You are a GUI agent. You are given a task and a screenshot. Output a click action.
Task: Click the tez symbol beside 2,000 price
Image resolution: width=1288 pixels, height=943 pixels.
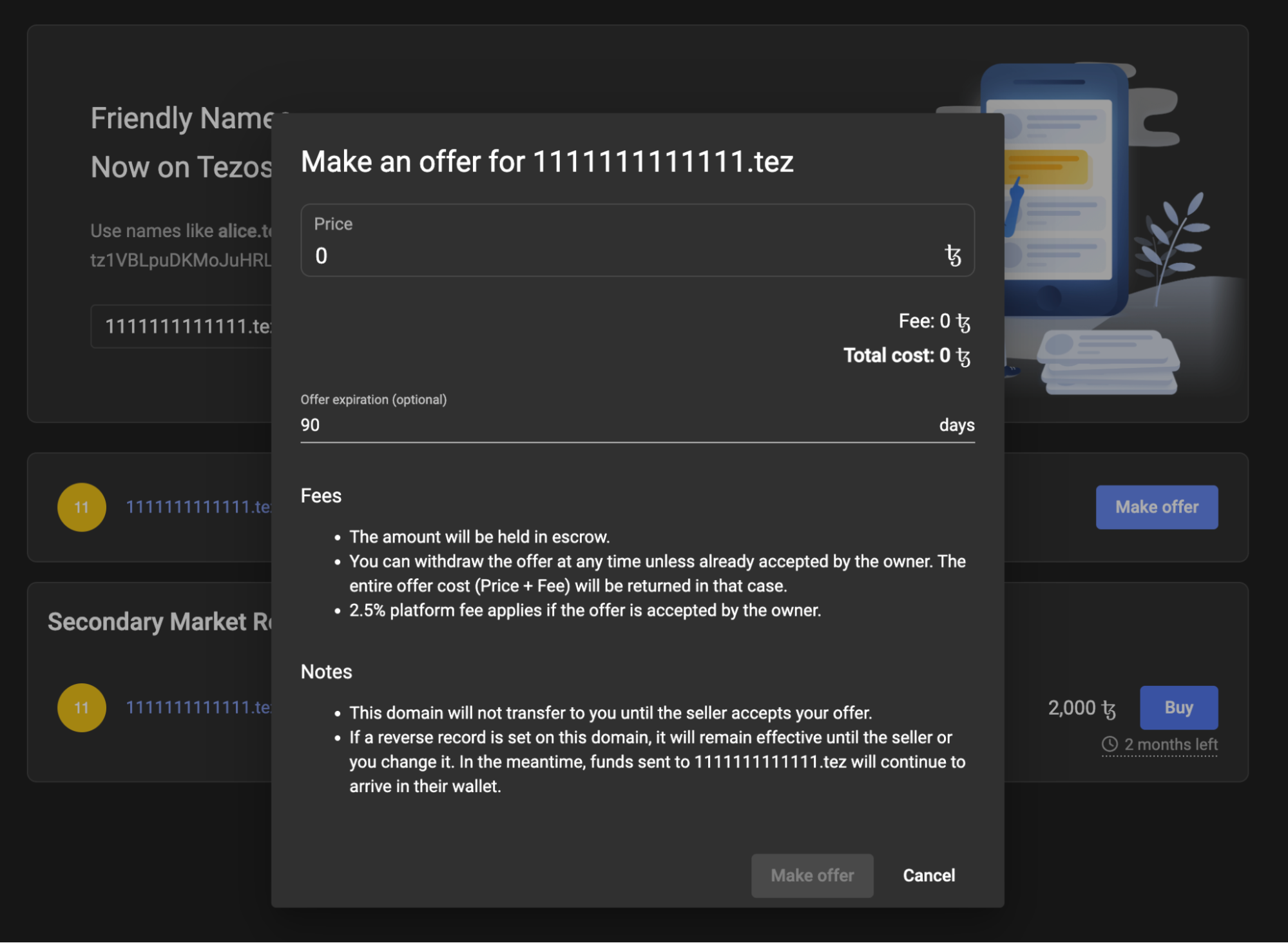click(x=1109, y=710)
